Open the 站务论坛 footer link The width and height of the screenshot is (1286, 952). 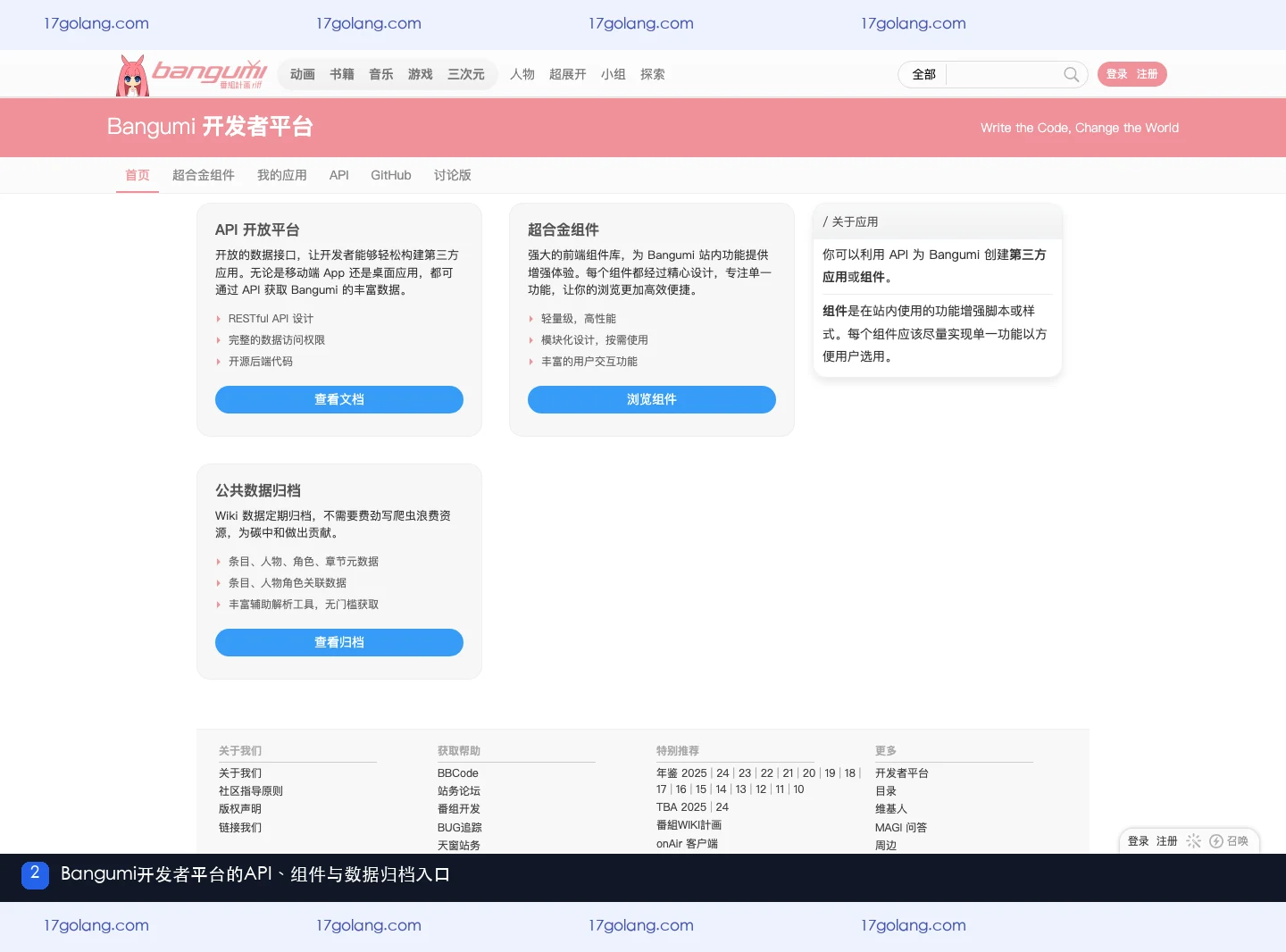(x=458, y=791)
